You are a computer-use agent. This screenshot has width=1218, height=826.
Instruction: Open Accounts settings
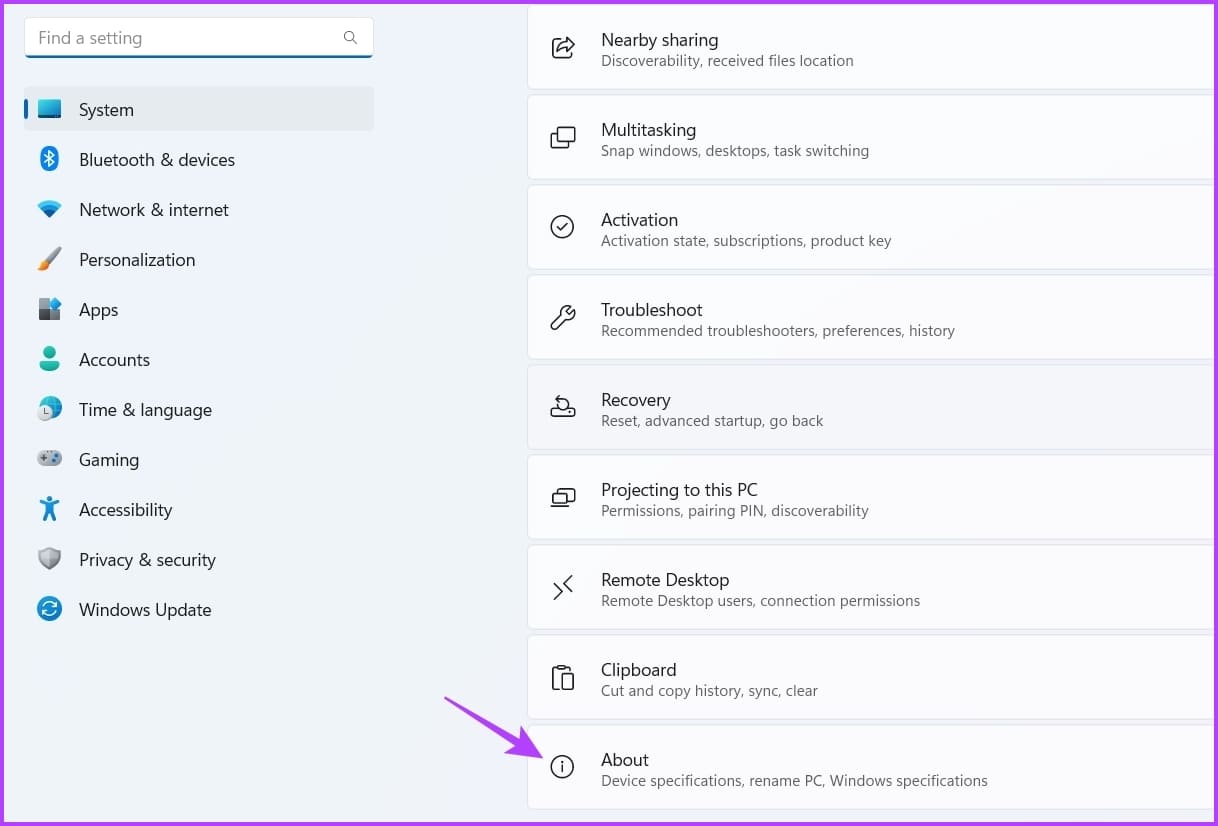click(x=199, y=359)
